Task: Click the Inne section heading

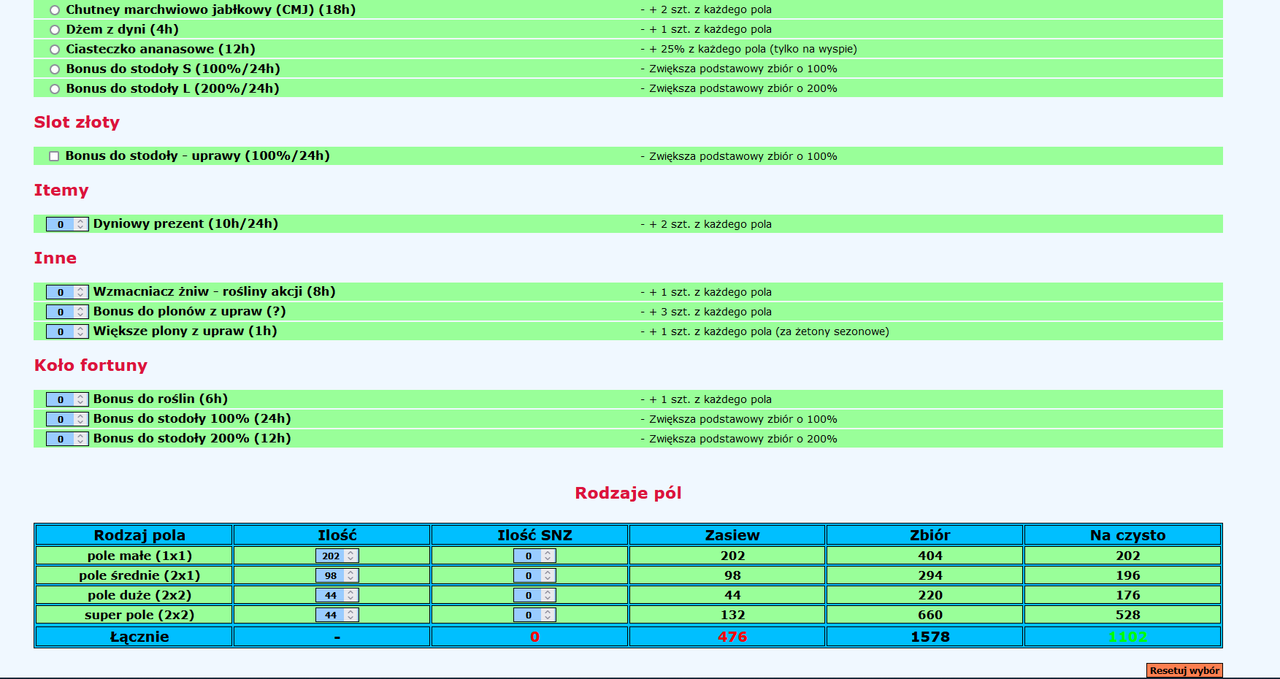Action: (55, 258)
